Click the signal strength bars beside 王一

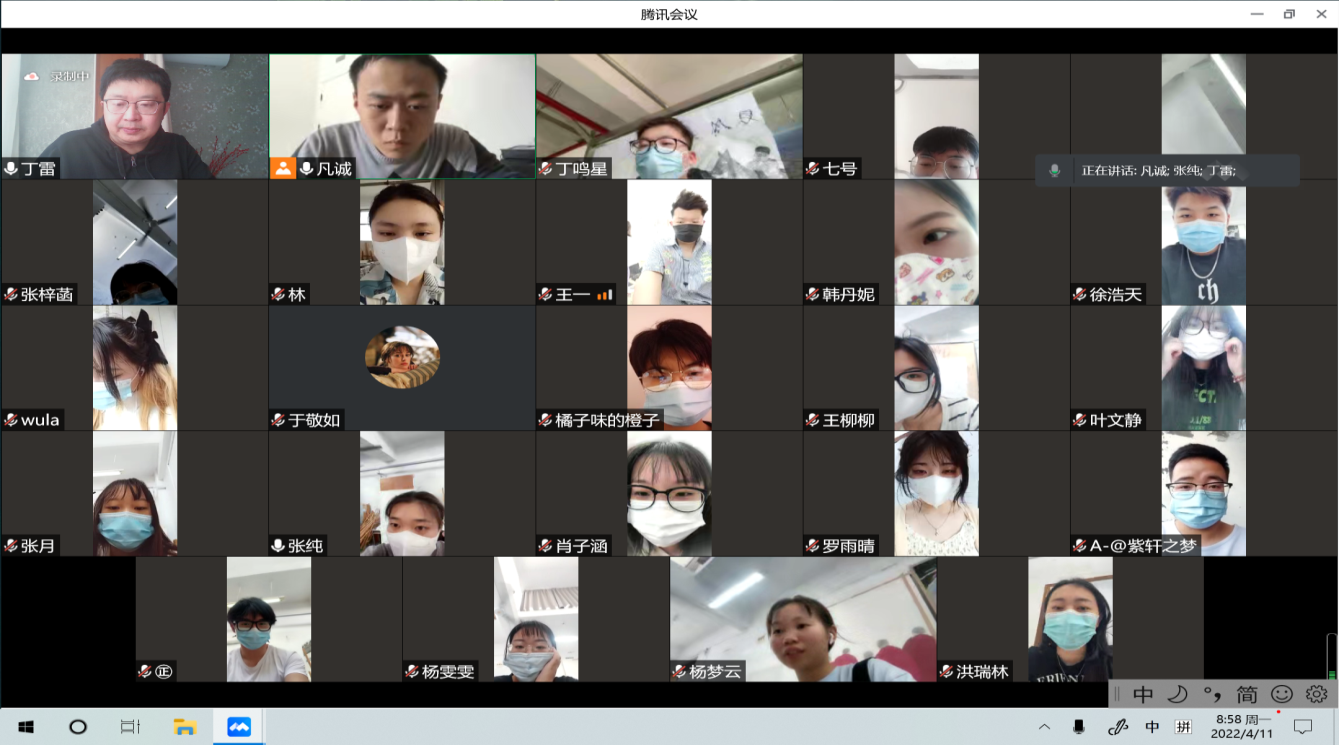pos(604,295)
